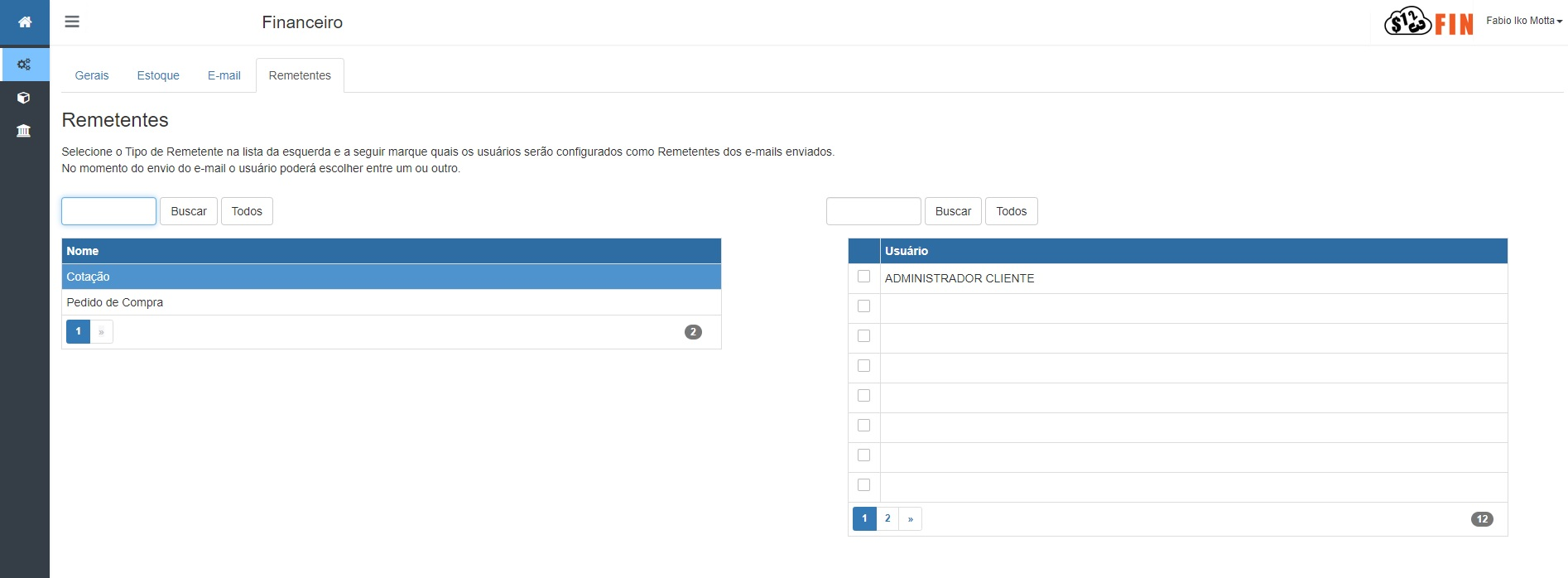
Task: Open the settings gears sidebar icon
Action: point(24,65)
